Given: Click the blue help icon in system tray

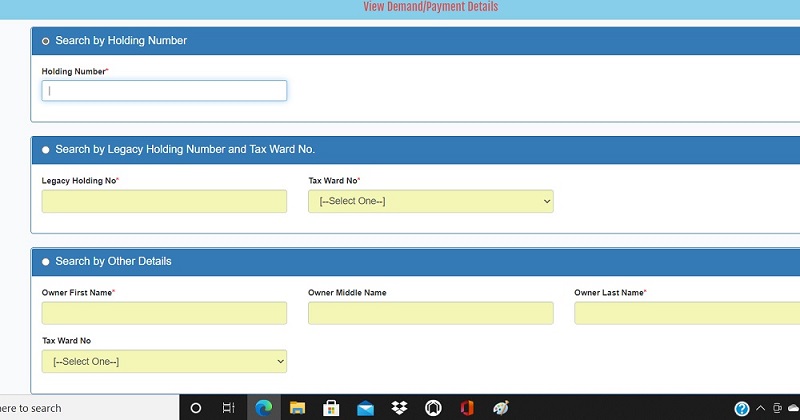Looking at the screenshot, I should (x=741, y=408).
